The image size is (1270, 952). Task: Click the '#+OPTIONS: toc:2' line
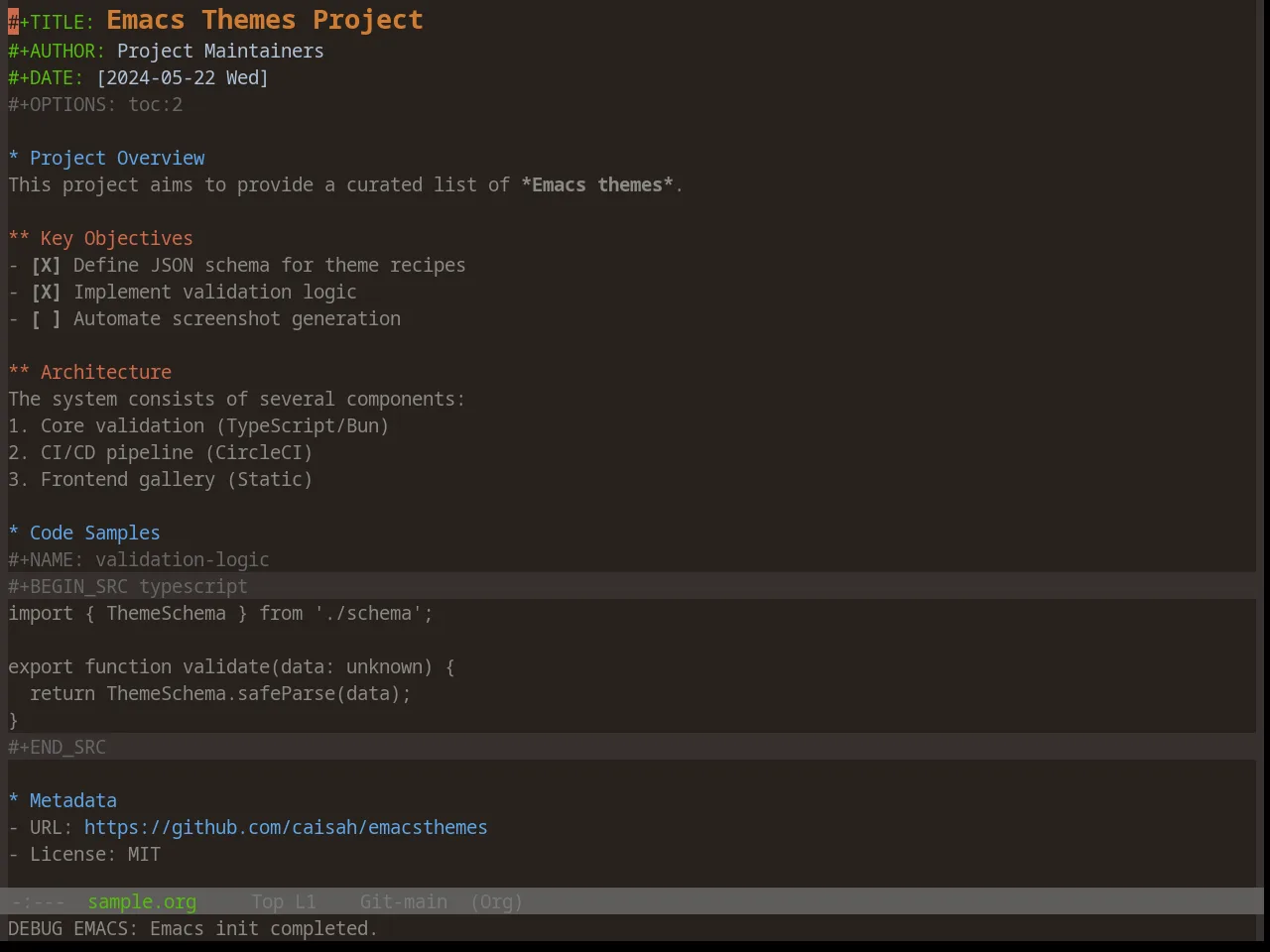tap(95, 105)
